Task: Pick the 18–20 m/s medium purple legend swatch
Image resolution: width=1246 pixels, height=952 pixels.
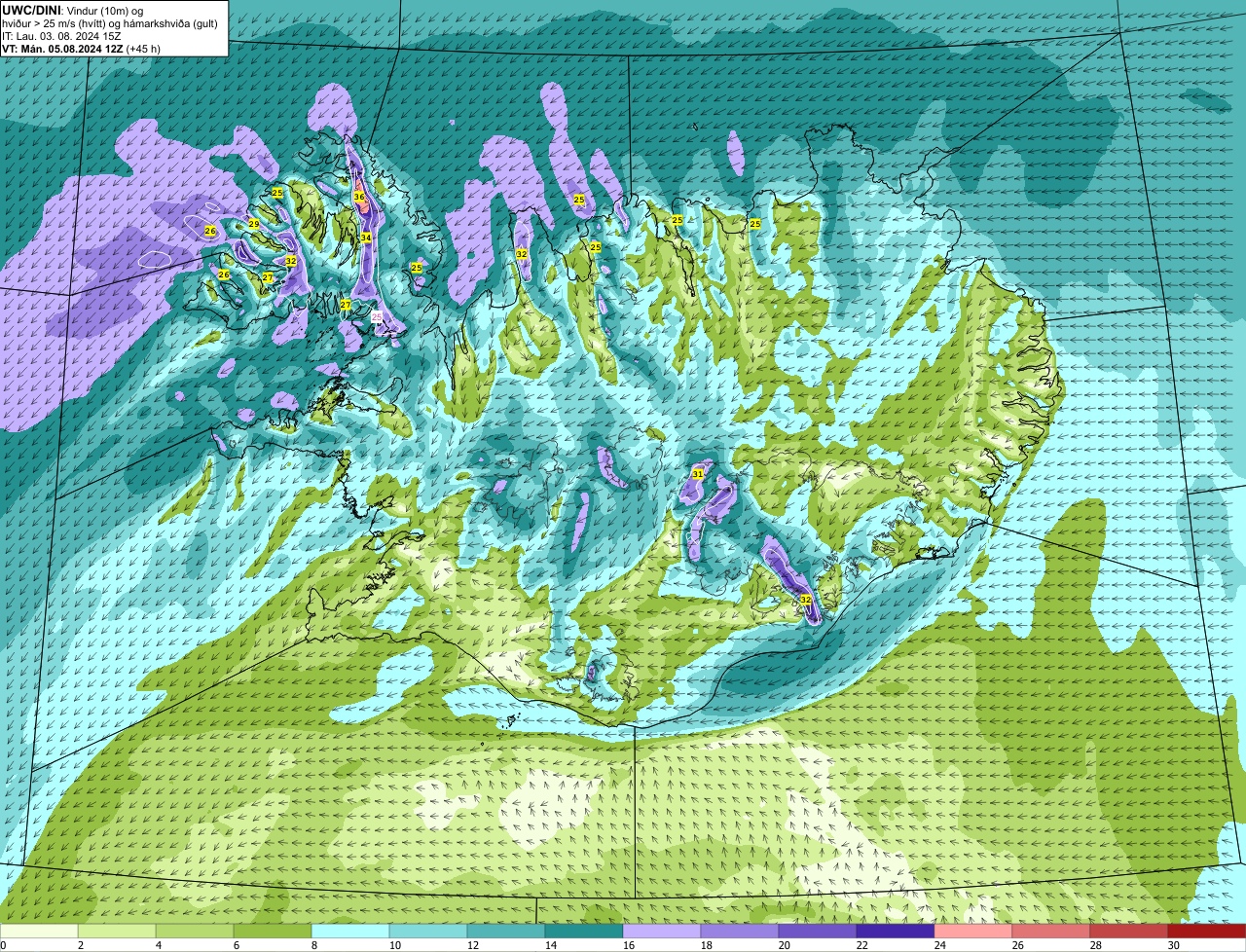Action: tap(740, 931)
